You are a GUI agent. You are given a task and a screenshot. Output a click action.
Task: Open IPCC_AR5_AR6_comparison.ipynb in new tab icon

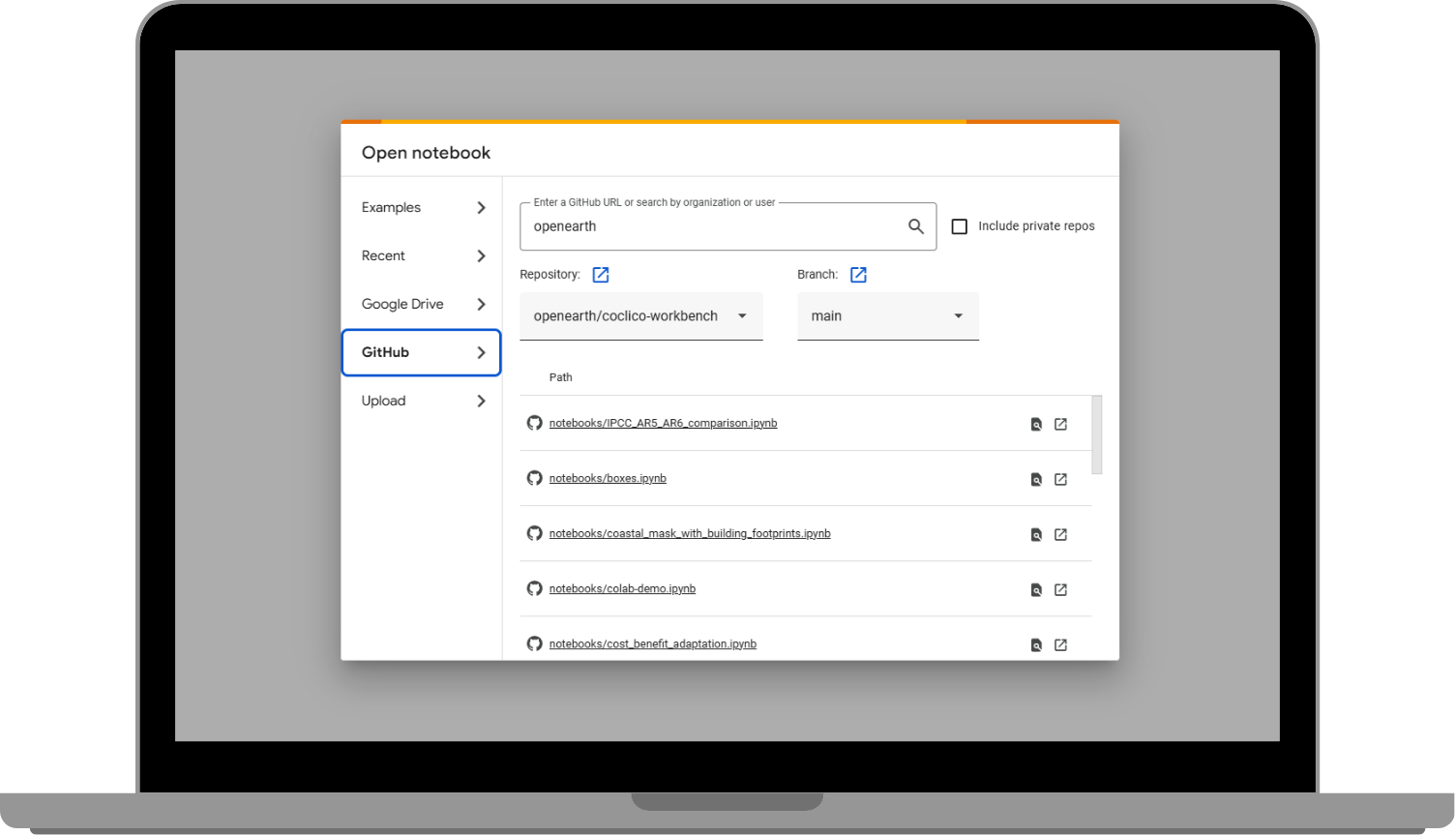coord(1060,424)
